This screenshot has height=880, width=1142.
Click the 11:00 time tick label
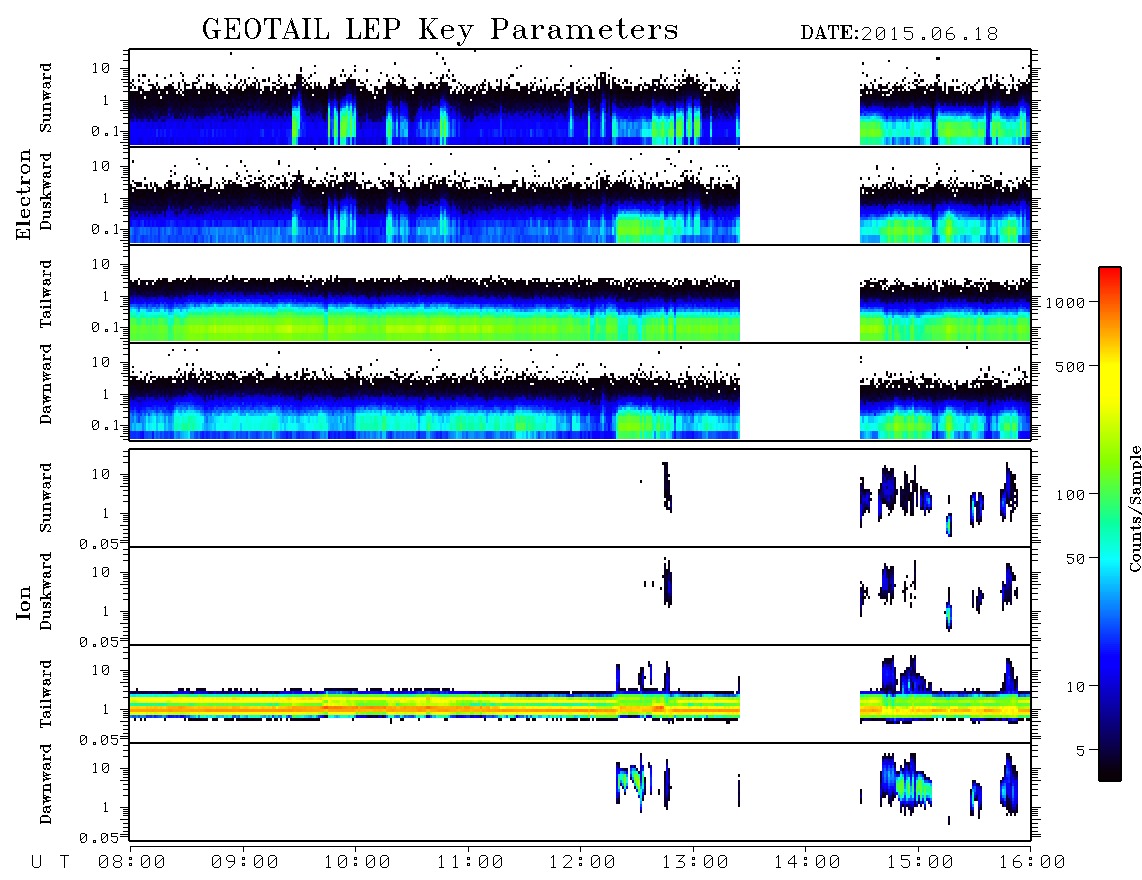[x=470, y=863]
